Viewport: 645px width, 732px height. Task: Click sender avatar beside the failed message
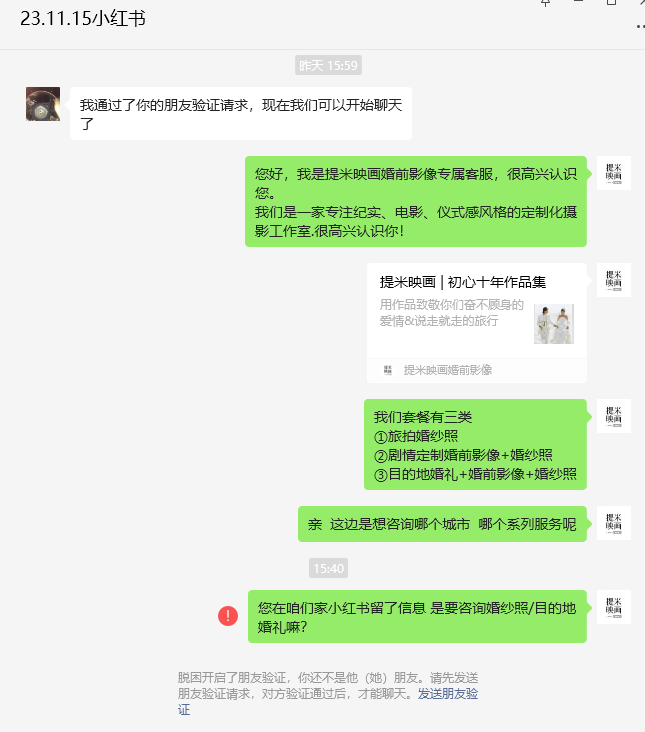pyautogui.click(x=614, y=607)
